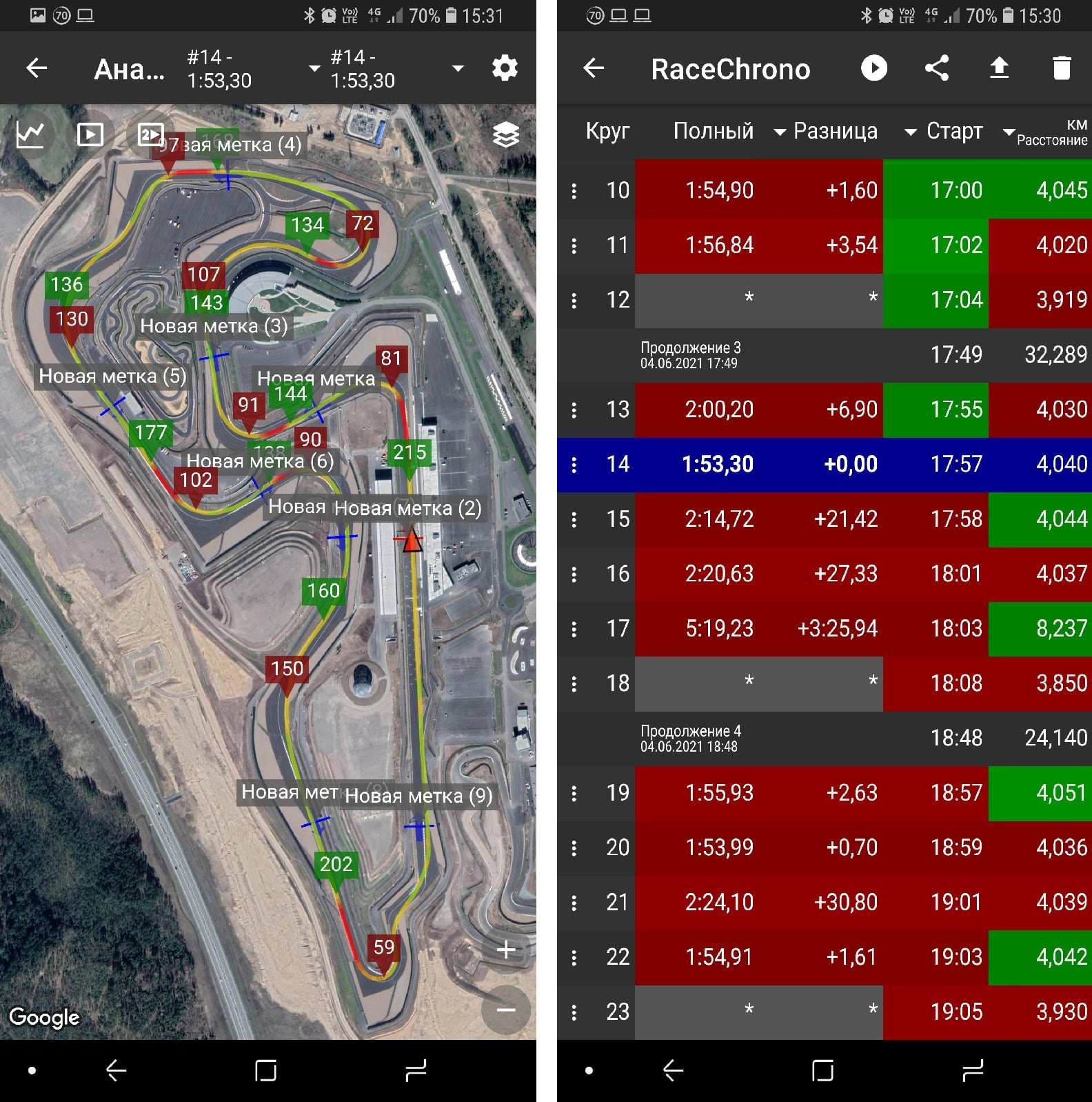This screenshot has height=1102, width=1092.
Task: Open options menu for lap 21
Action: pyautogui.click(x=574, y=902)
